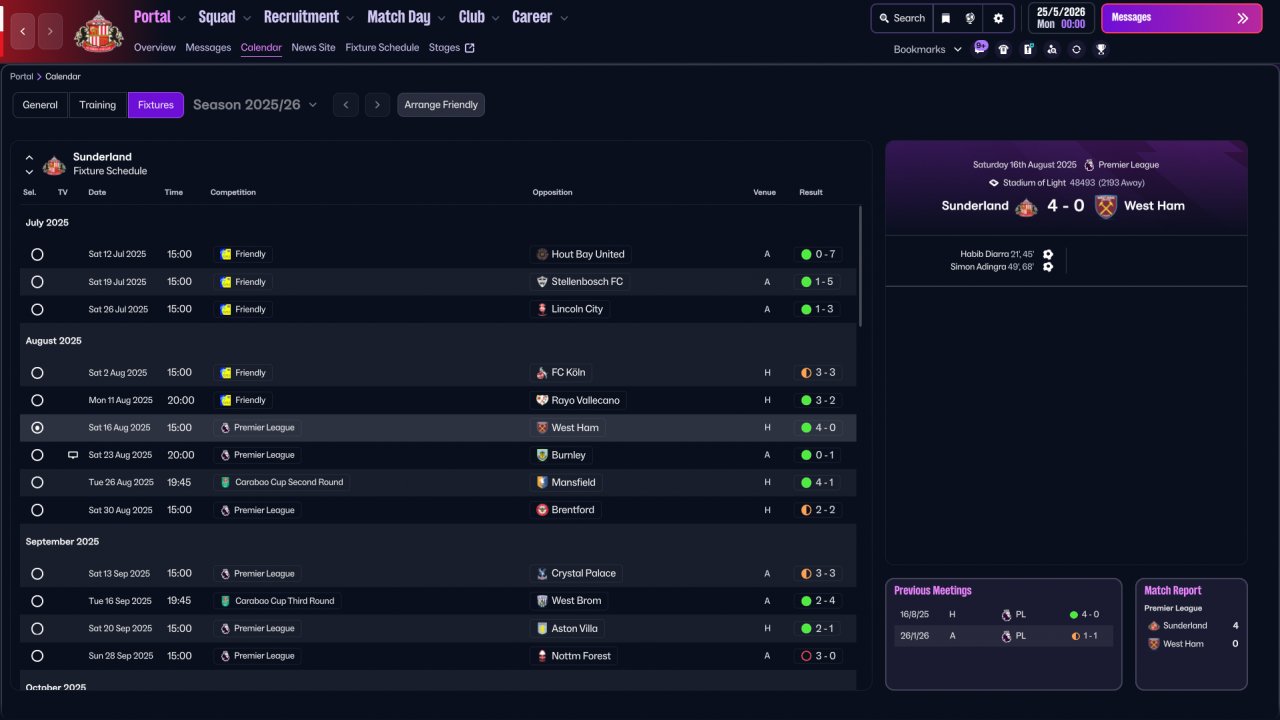Open the Messages purple button

(x=1181, y=18)
